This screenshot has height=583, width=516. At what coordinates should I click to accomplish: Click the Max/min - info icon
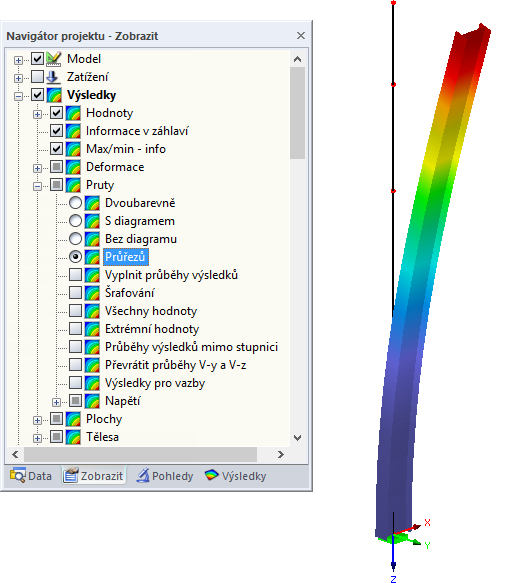click(x=73, y=149)
